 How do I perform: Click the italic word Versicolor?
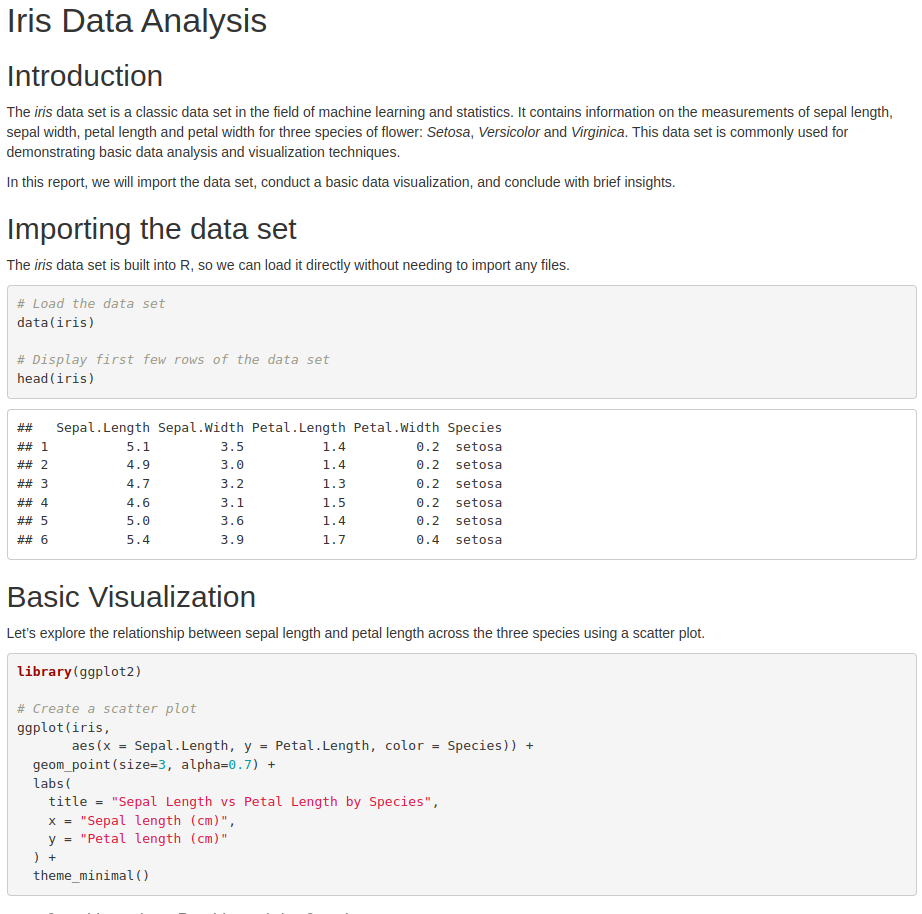point(509,132)
